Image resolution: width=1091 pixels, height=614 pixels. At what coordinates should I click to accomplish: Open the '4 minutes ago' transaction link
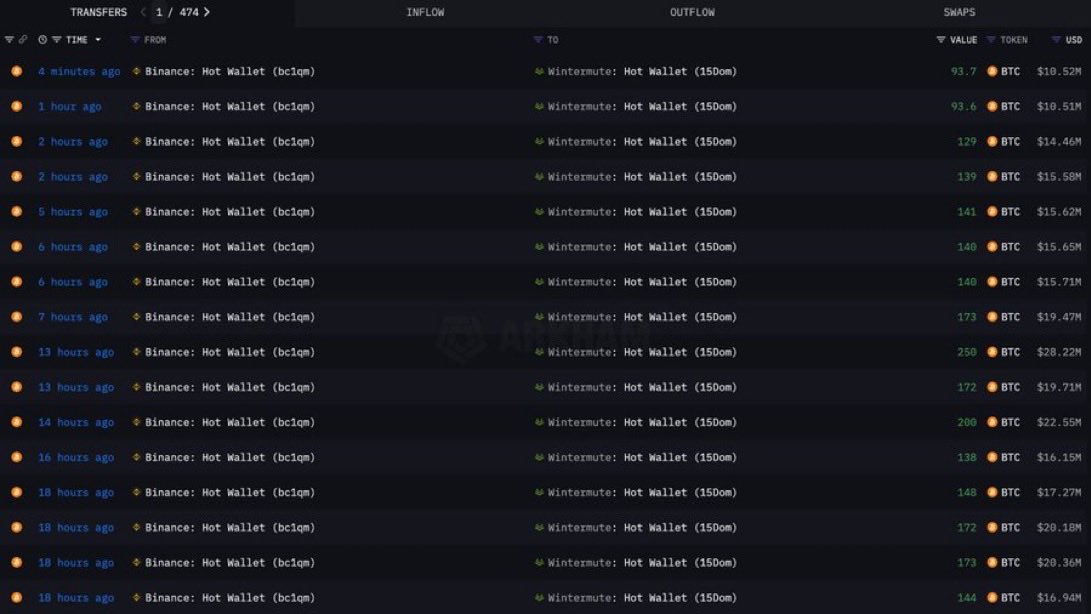point(79,71)
